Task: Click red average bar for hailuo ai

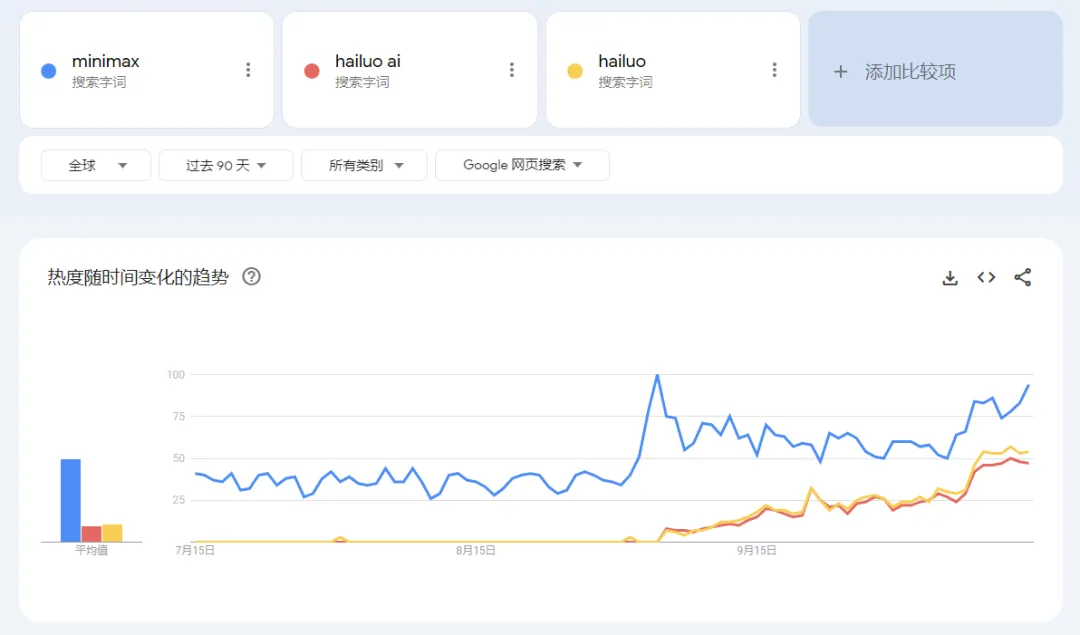Action: pos(92,534)
